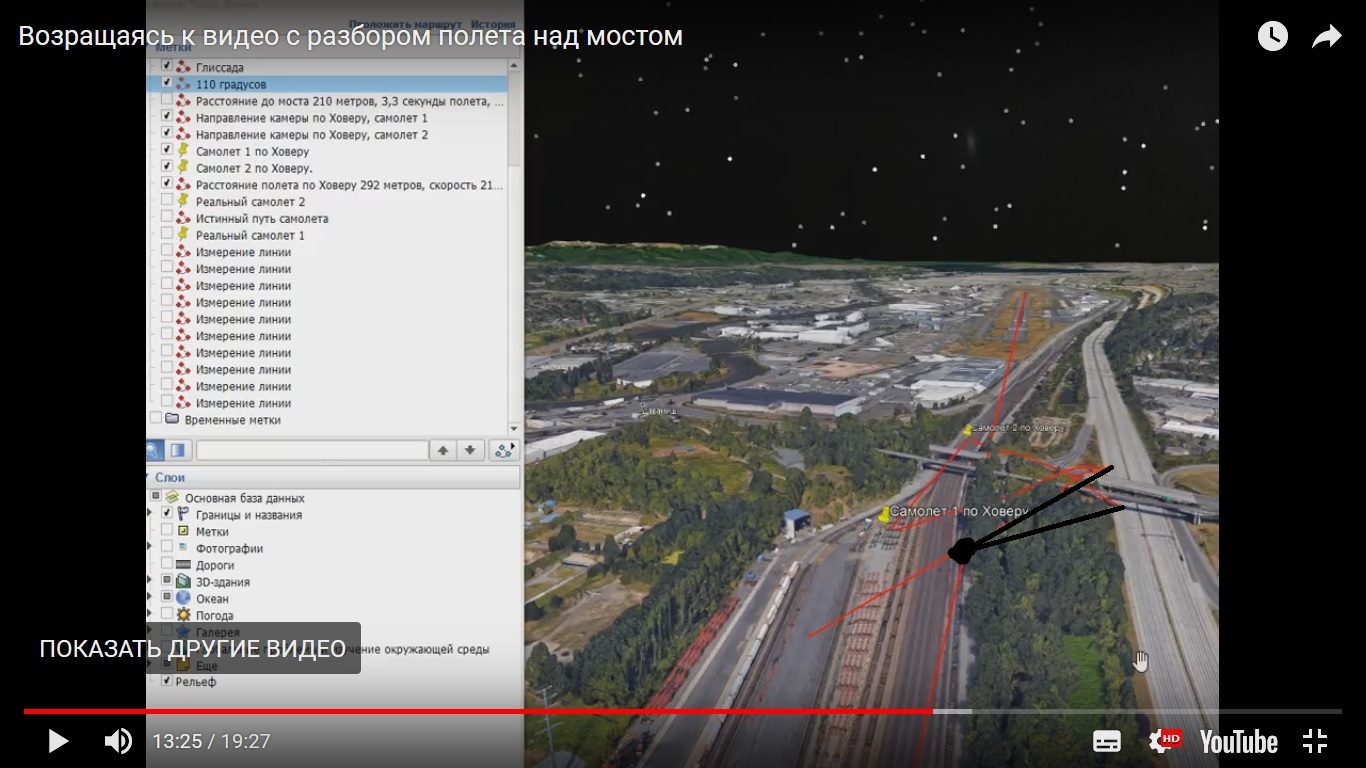Add video to Watch Later
1366x768 pixels.
(x=1272, y=37)
